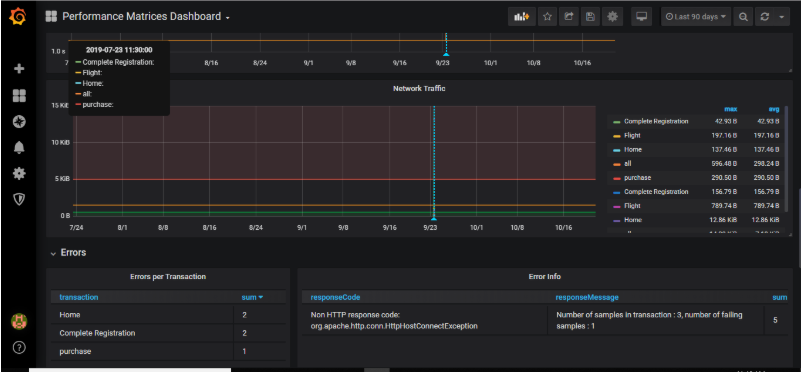Click the 9/23 marker on Network Traffic graph
The height and width of the screenshot is (375, 802).
pyautogui.click(x=434, y=218)
